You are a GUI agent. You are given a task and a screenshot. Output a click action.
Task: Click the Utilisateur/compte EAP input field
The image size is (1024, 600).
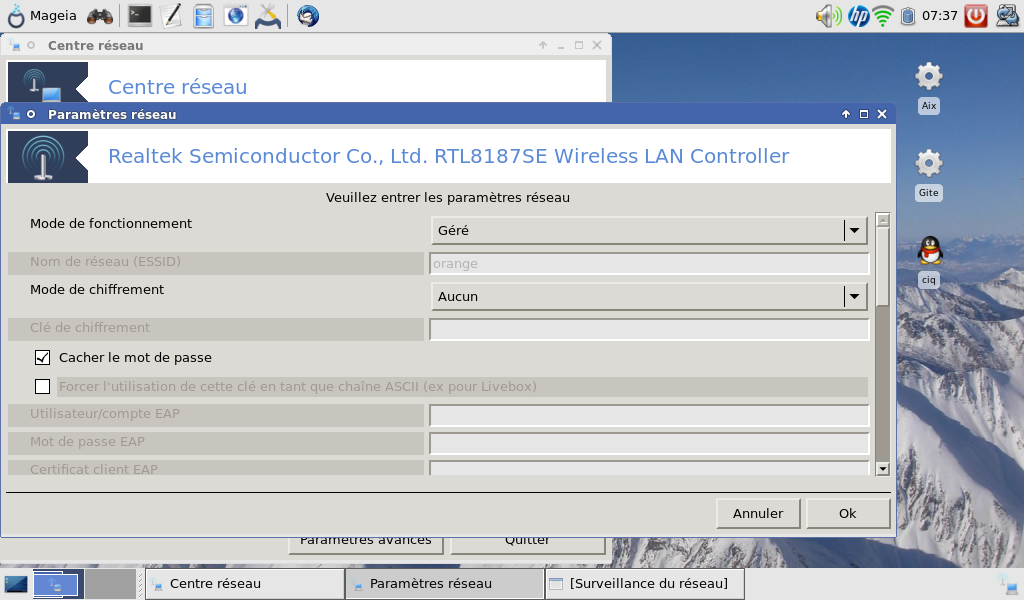(x=649, y=415)
